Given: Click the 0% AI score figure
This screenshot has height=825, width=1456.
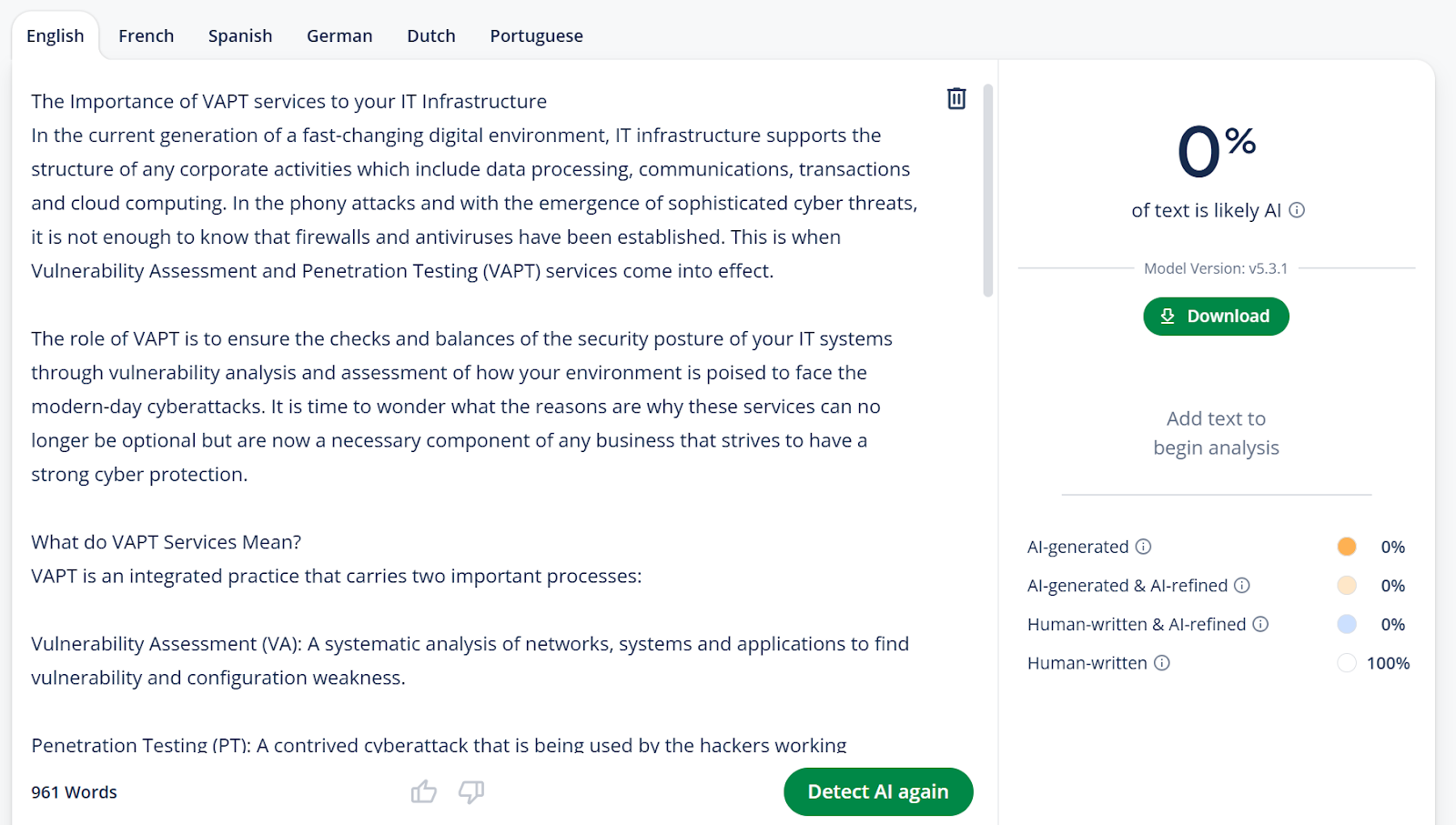Looking at the screenshot, I should click(x=1216, y=150).
